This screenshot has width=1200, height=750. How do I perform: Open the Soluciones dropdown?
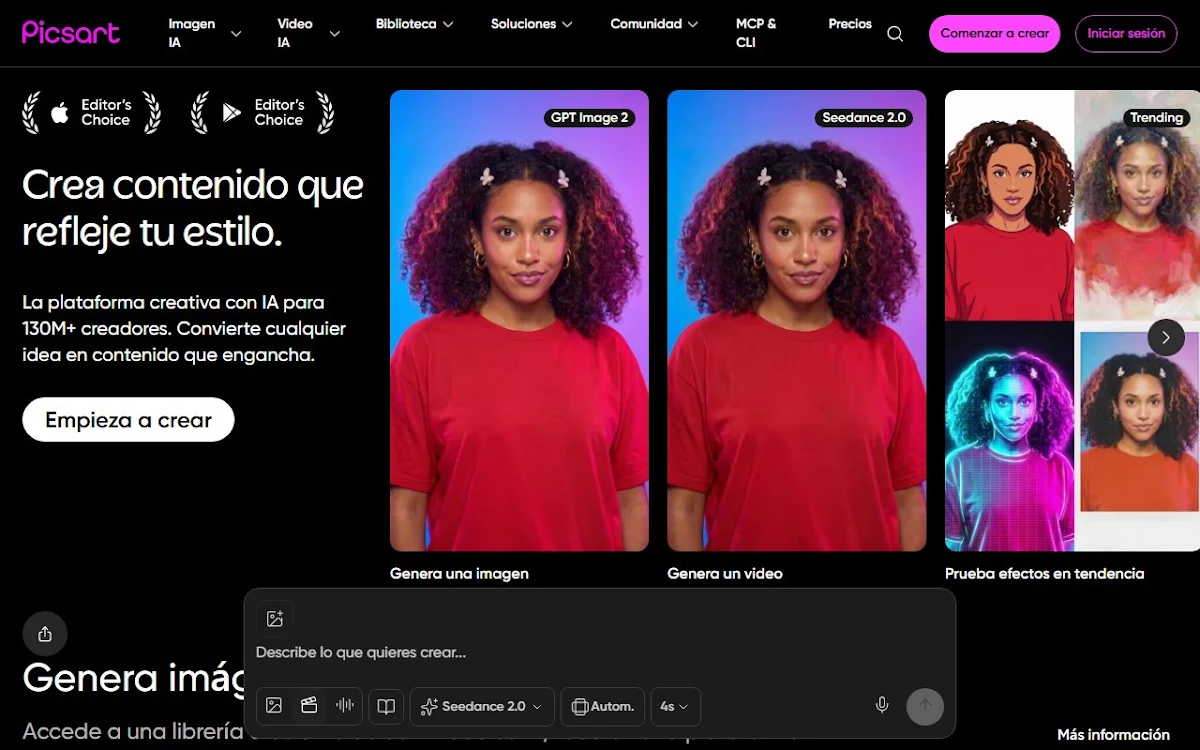click(x=531, y=24)
